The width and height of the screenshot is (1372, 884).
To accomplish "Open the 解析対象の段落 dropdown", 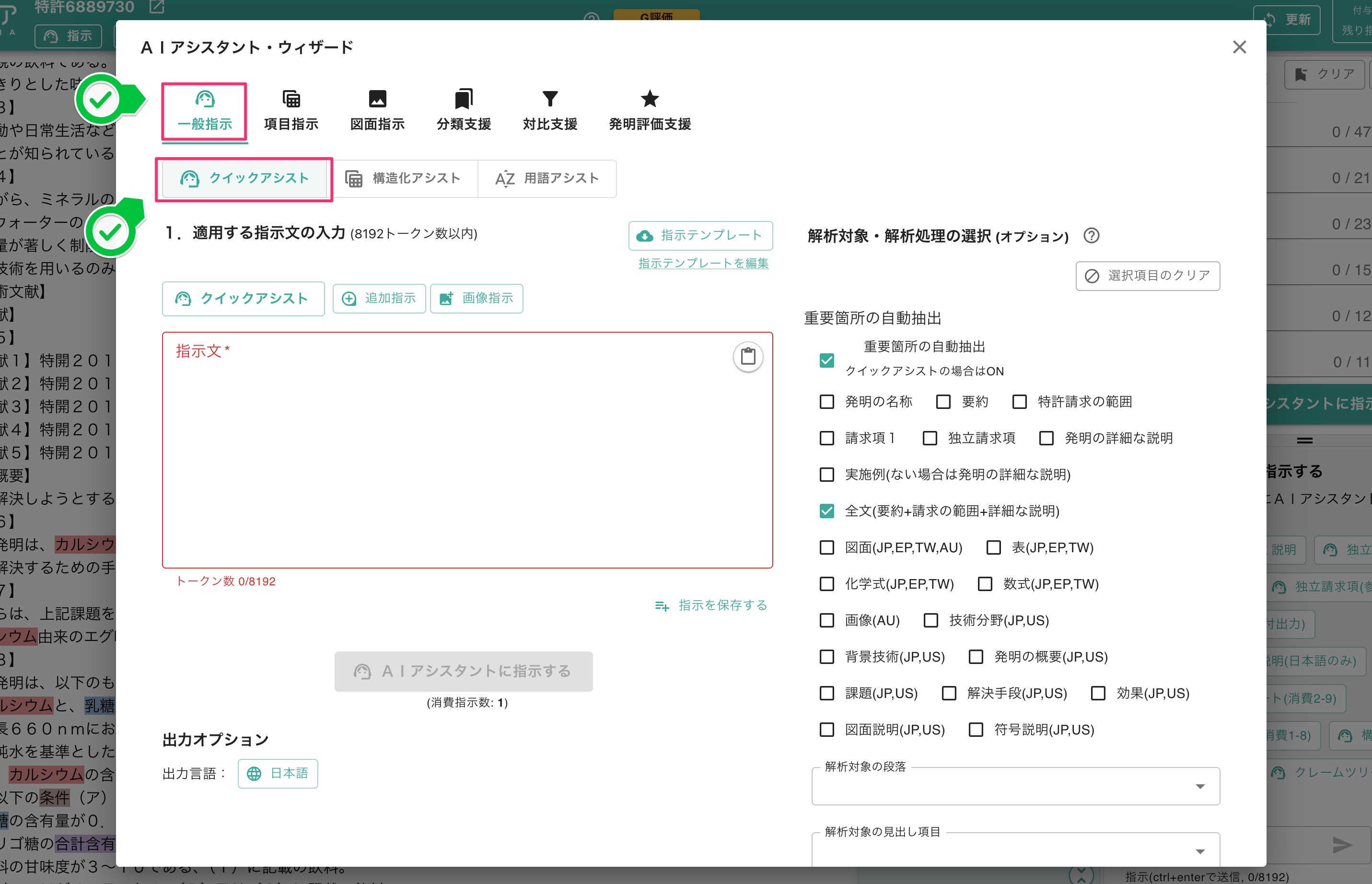I will (1015, 786).
